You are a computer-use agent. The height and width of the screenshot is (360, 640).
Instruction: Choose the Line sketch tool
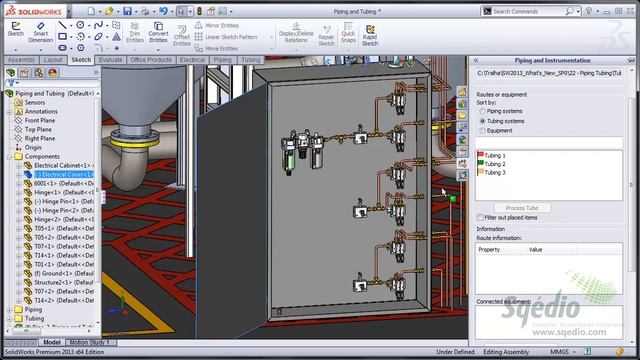[x=62, y=25]
